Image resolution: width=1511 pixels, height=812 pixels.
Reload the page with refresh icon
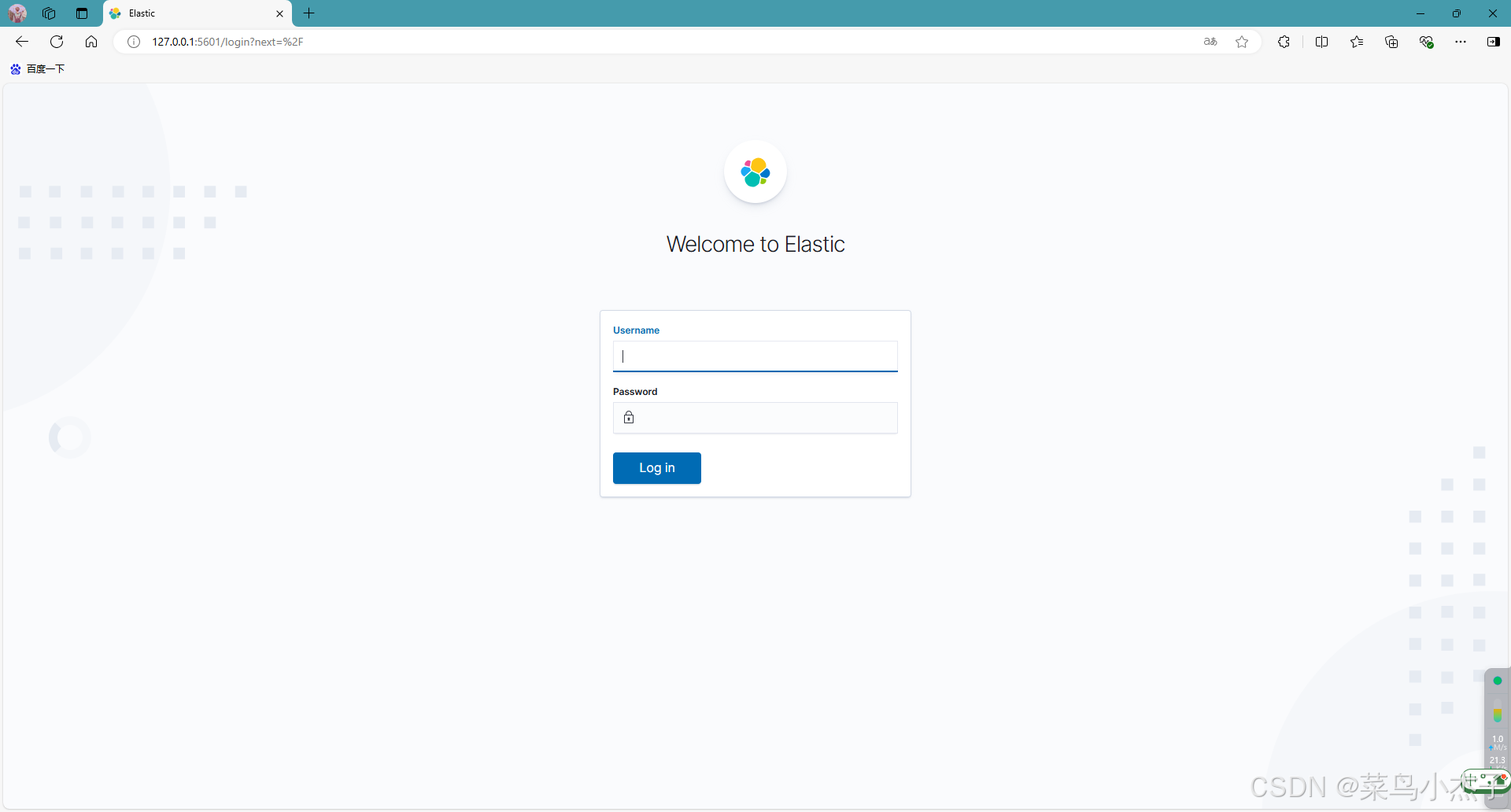coord(57,42)
